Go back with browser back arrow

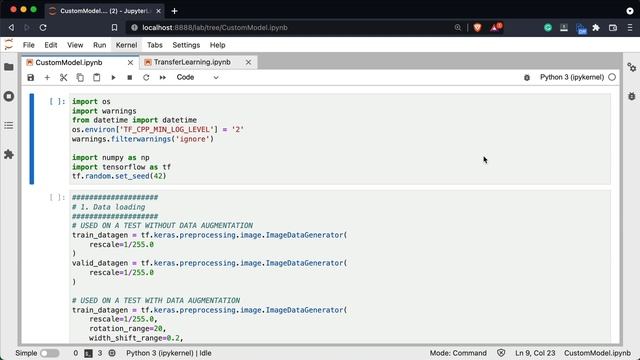[x=11, y=27]
